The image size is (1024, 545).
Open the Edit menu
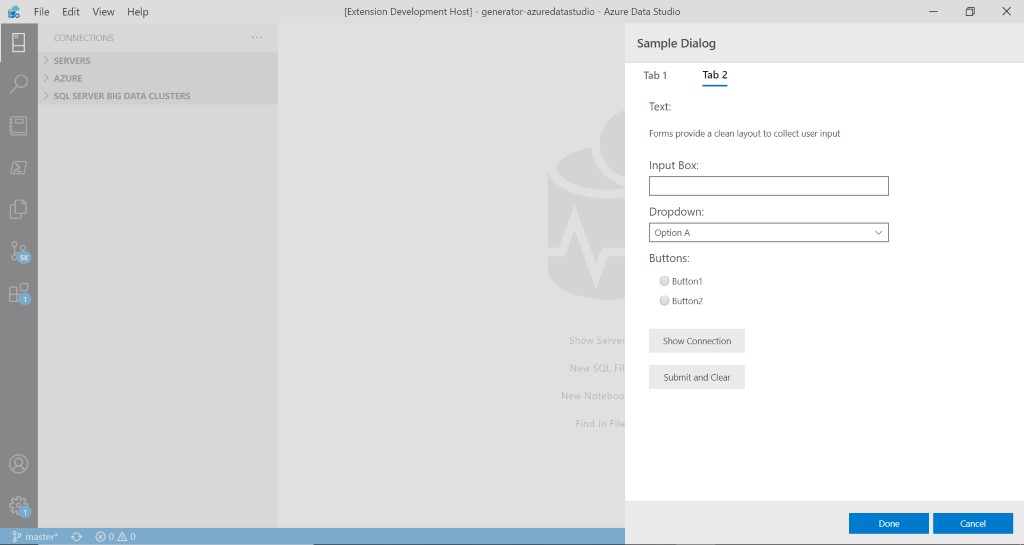coord(71,12)
